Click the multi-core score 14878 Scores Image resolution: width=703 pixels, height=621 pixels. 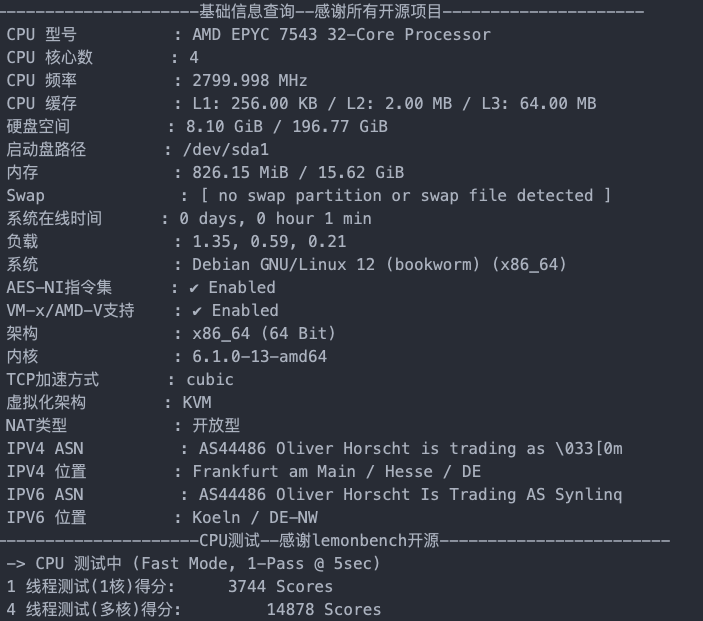(324, 610)
